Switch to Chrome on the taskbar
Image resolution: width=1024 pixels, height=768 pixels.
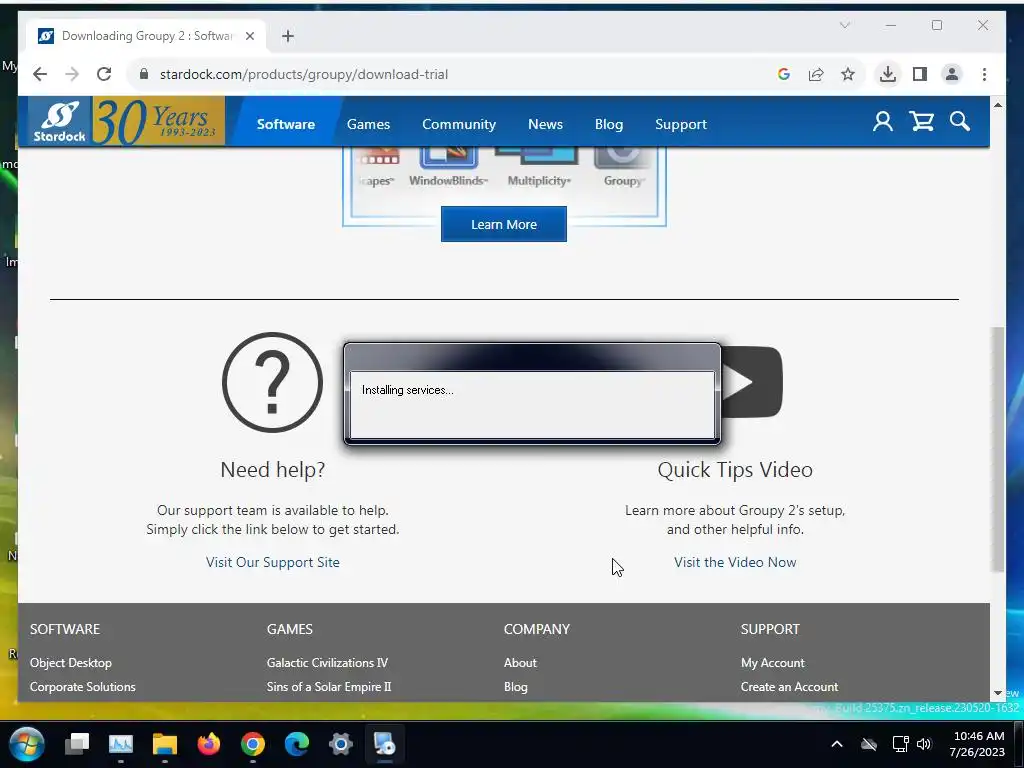253,744
